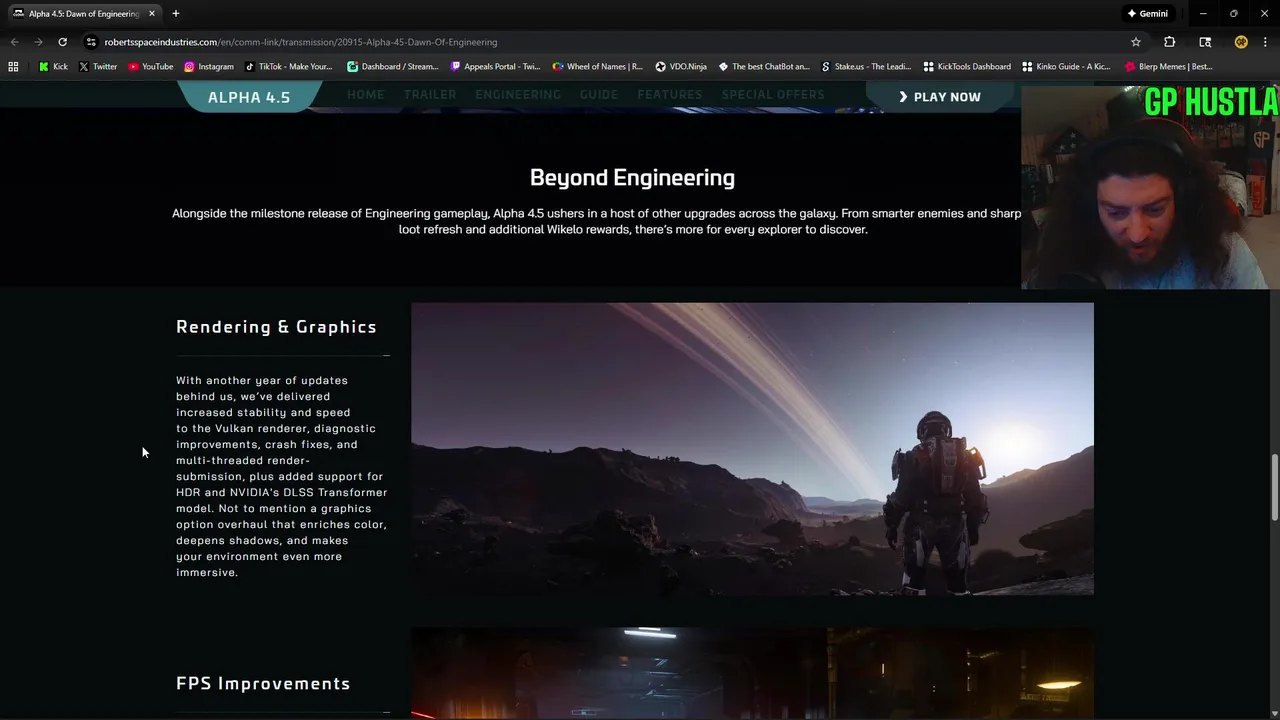Open the Kick bookmark
Image resolution: width=1280 pixels, height=720 pixels.
(53, 66)
